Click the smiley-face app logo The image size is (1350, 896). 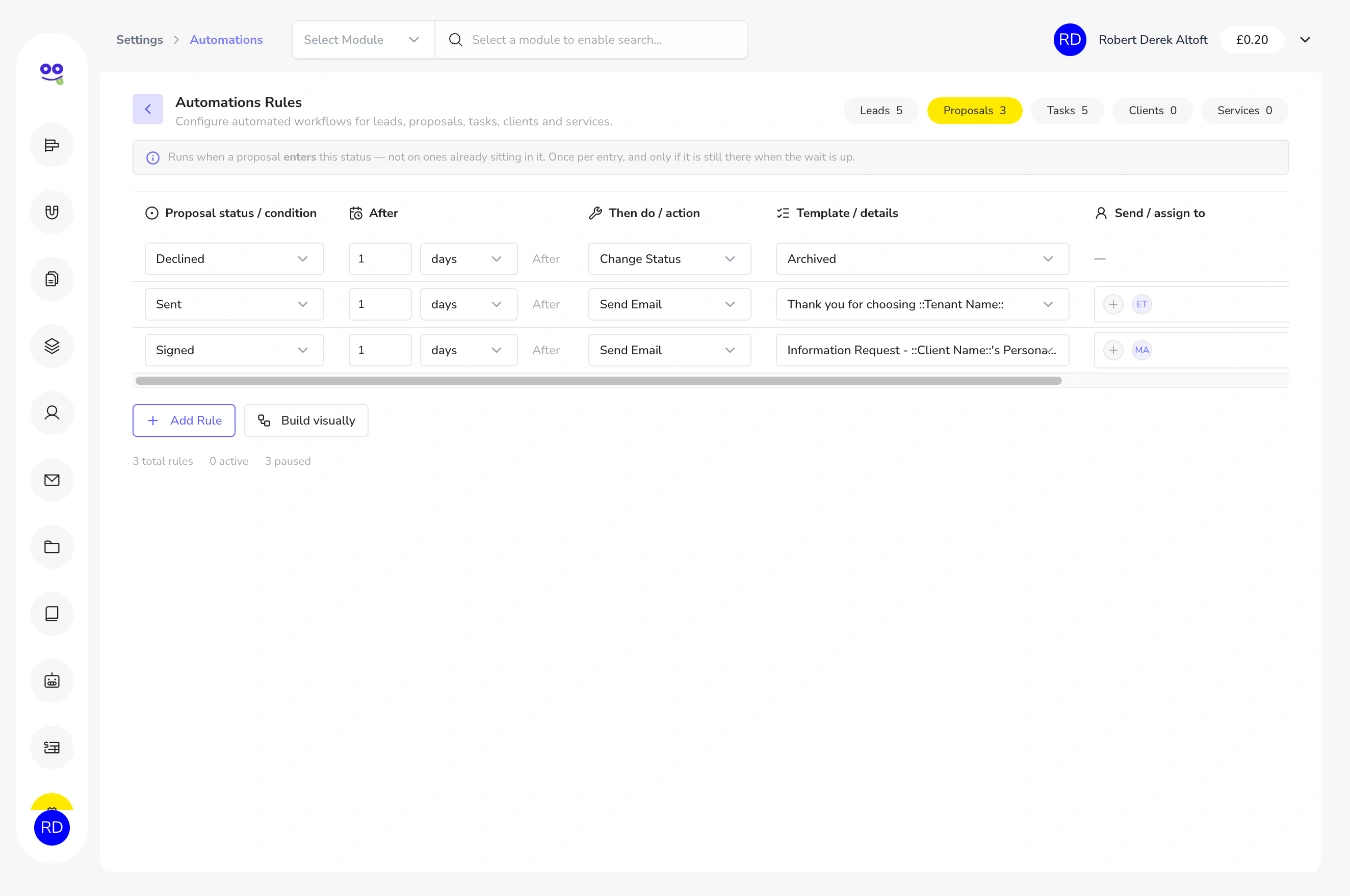[x=52, y=72]
